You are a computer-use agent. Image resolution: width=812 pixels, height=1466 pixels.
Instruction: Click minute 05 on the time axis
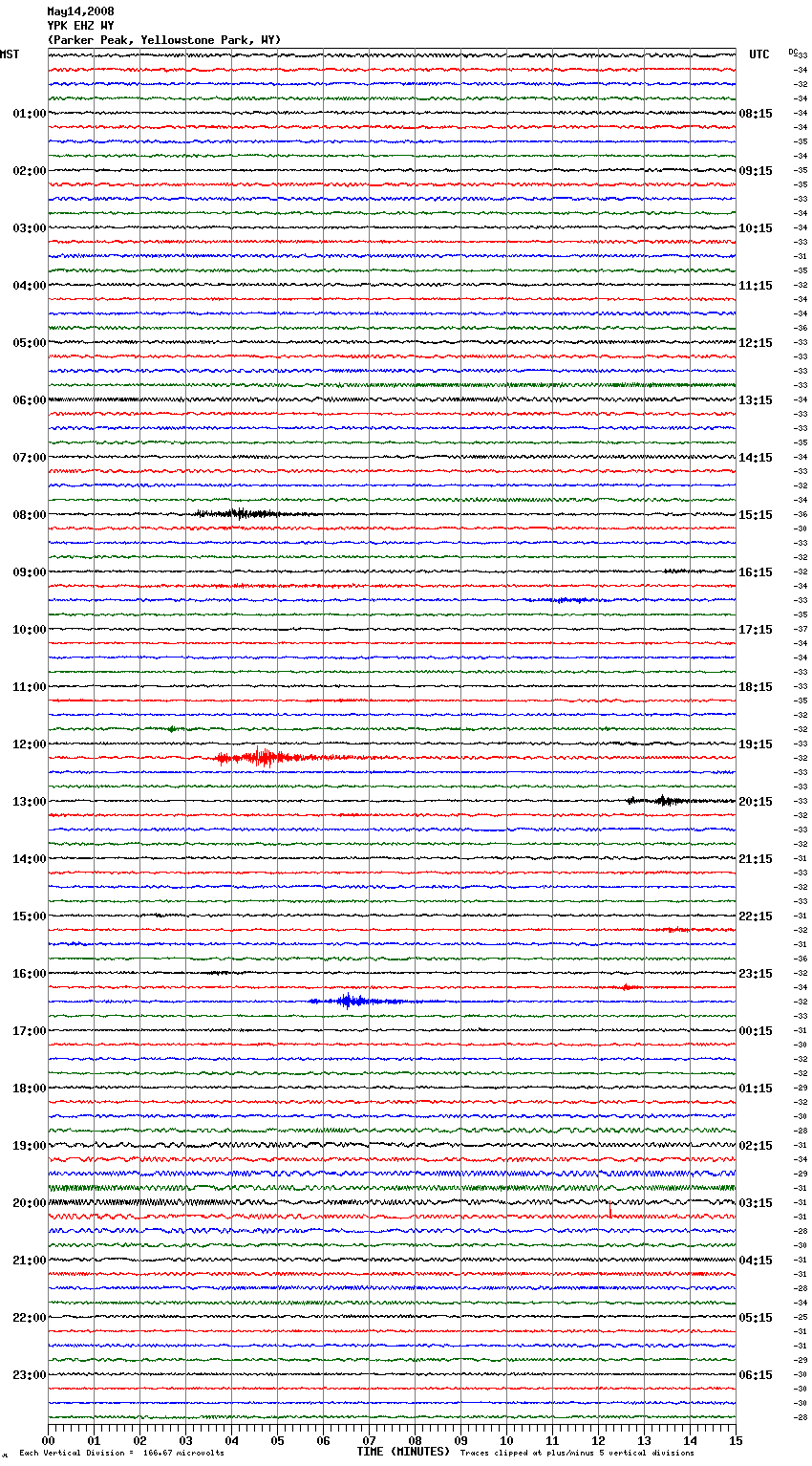point(277,1441)
